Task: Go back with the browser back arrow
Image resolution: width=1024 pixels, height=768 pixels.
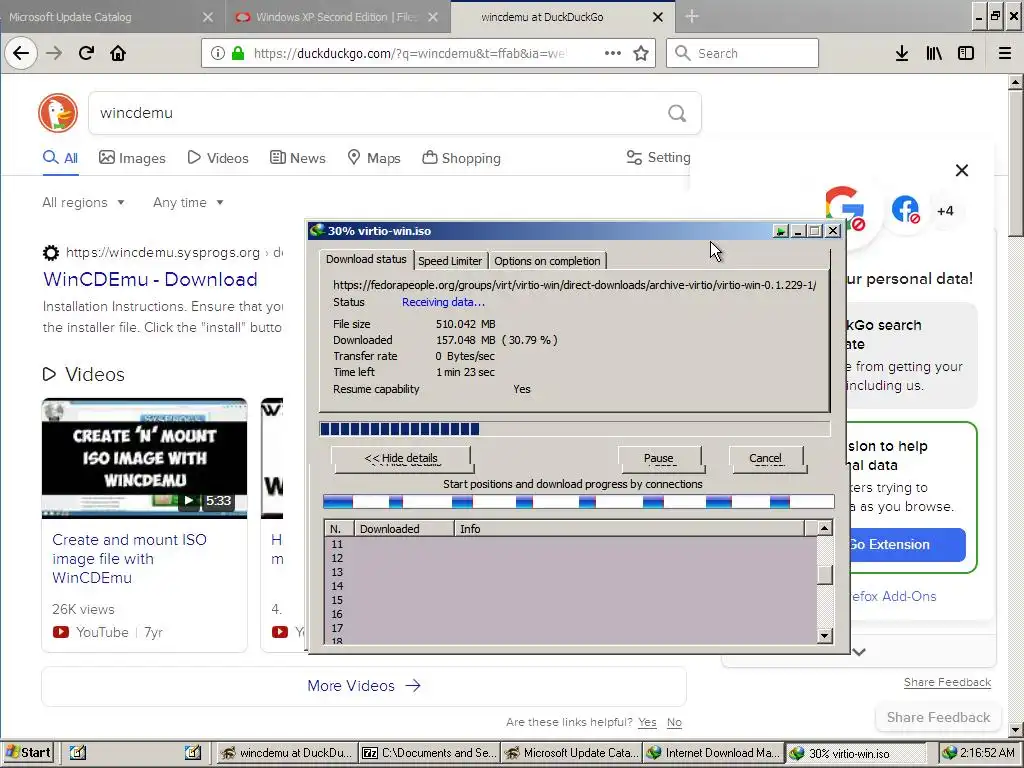Action: tap(21, 54)
